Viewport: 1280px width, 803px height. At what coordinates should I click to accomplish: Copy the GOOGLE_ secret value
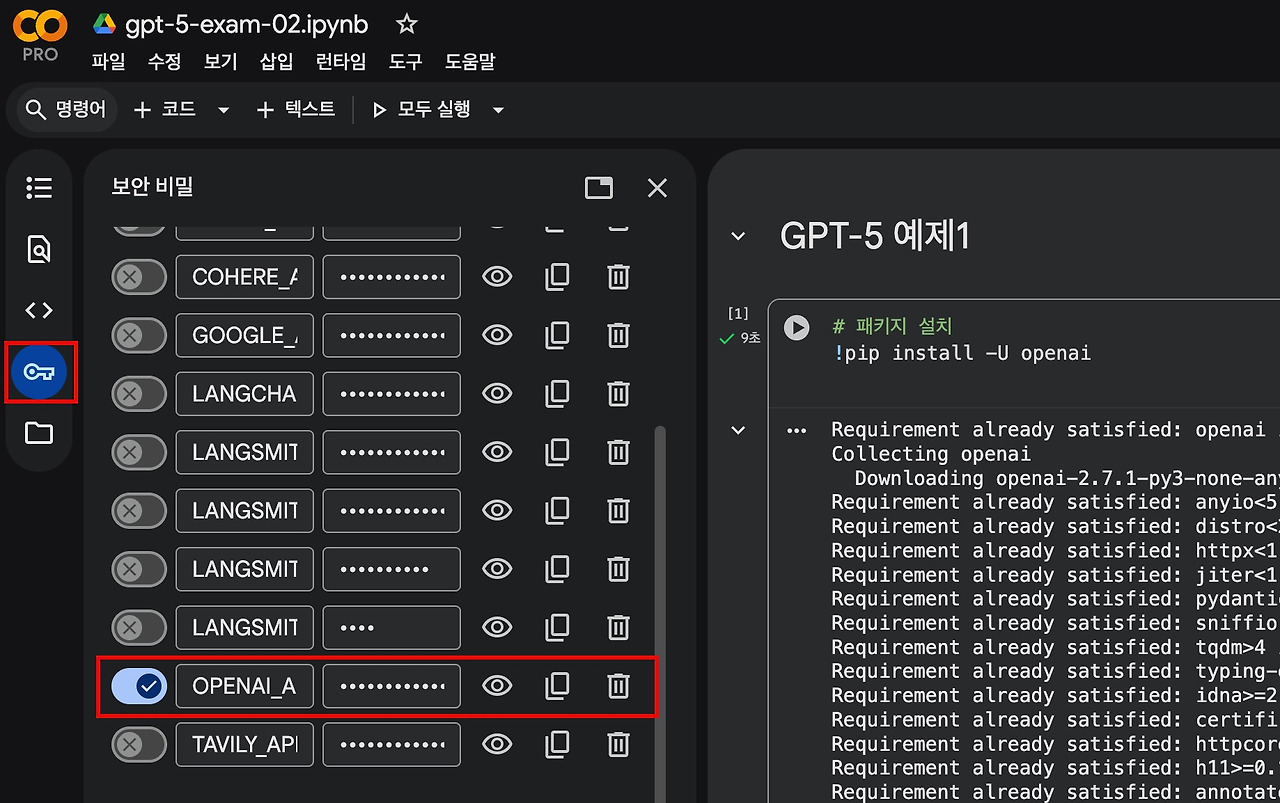tap(557, 335)
